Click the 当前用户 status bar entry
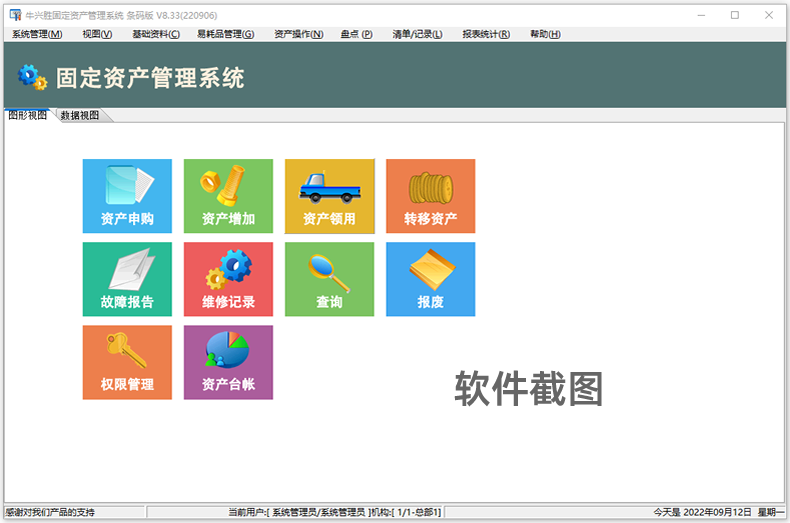 point(335,512)
